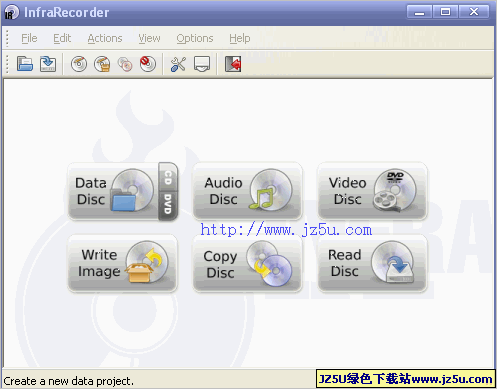This screenshot has width=497, height=389.
Task: Click the Erase disc red-mark icon
Action: pyautogui.click(x=148, y=64)
